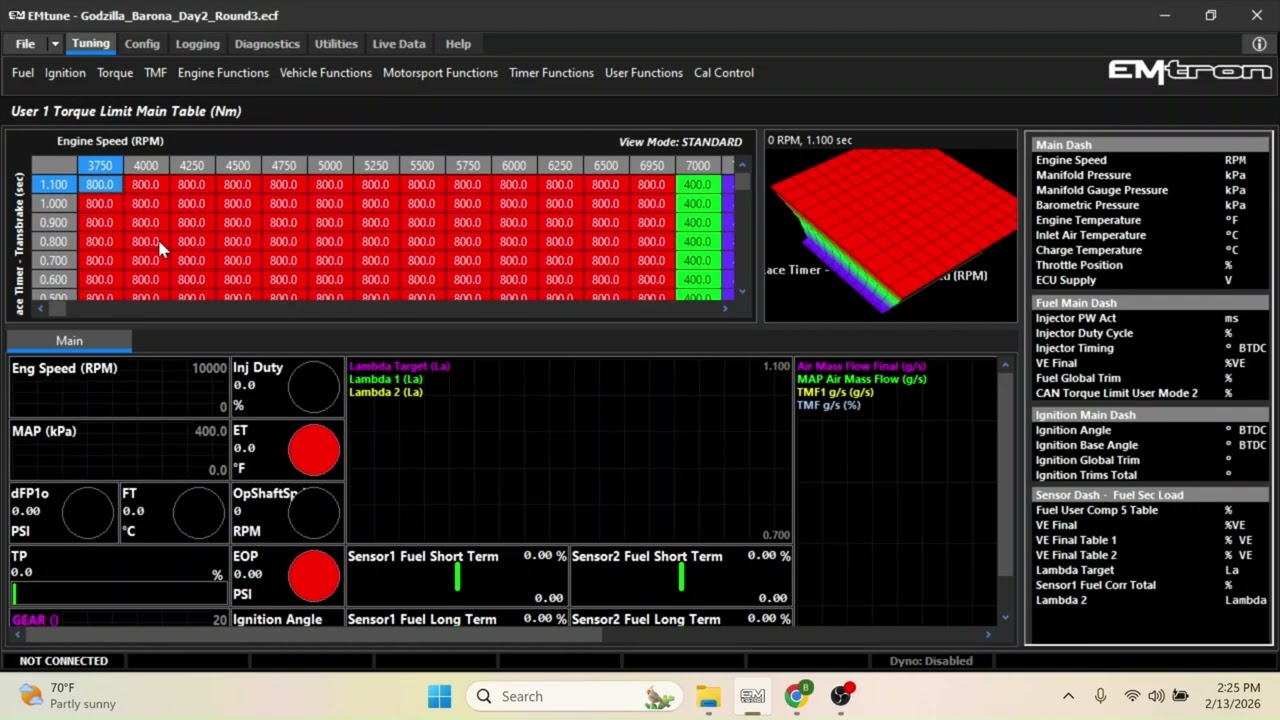Open the TMF submenu
The image size is (1280, 720).
(155, 73)
